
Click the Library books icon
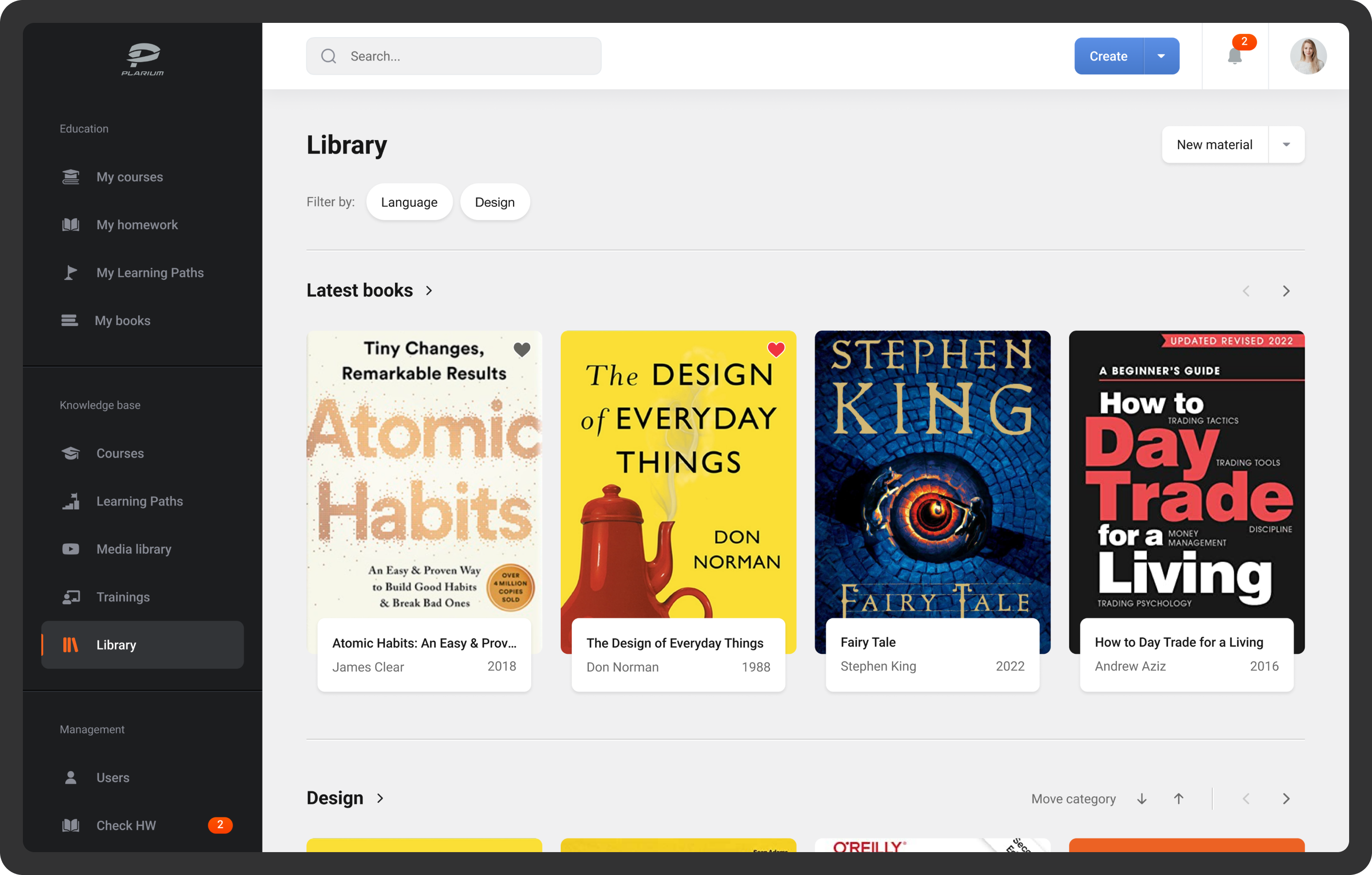71,645
